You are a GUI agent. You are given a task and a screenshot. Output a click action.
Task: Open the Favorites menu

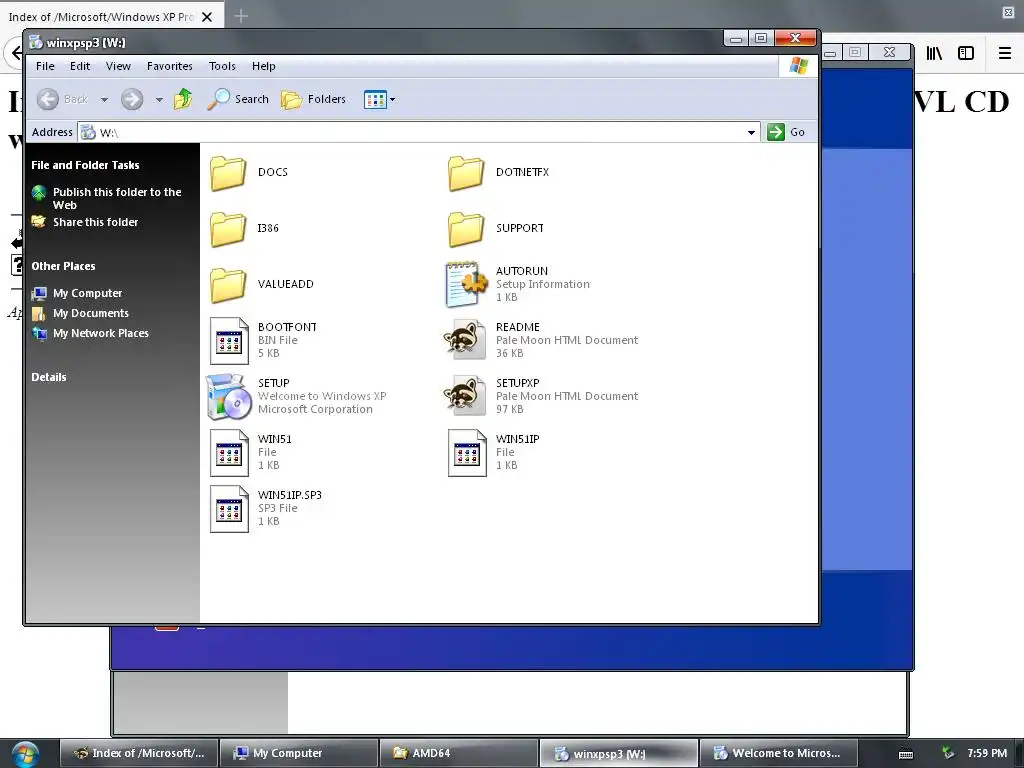click(x=170, y=66)
